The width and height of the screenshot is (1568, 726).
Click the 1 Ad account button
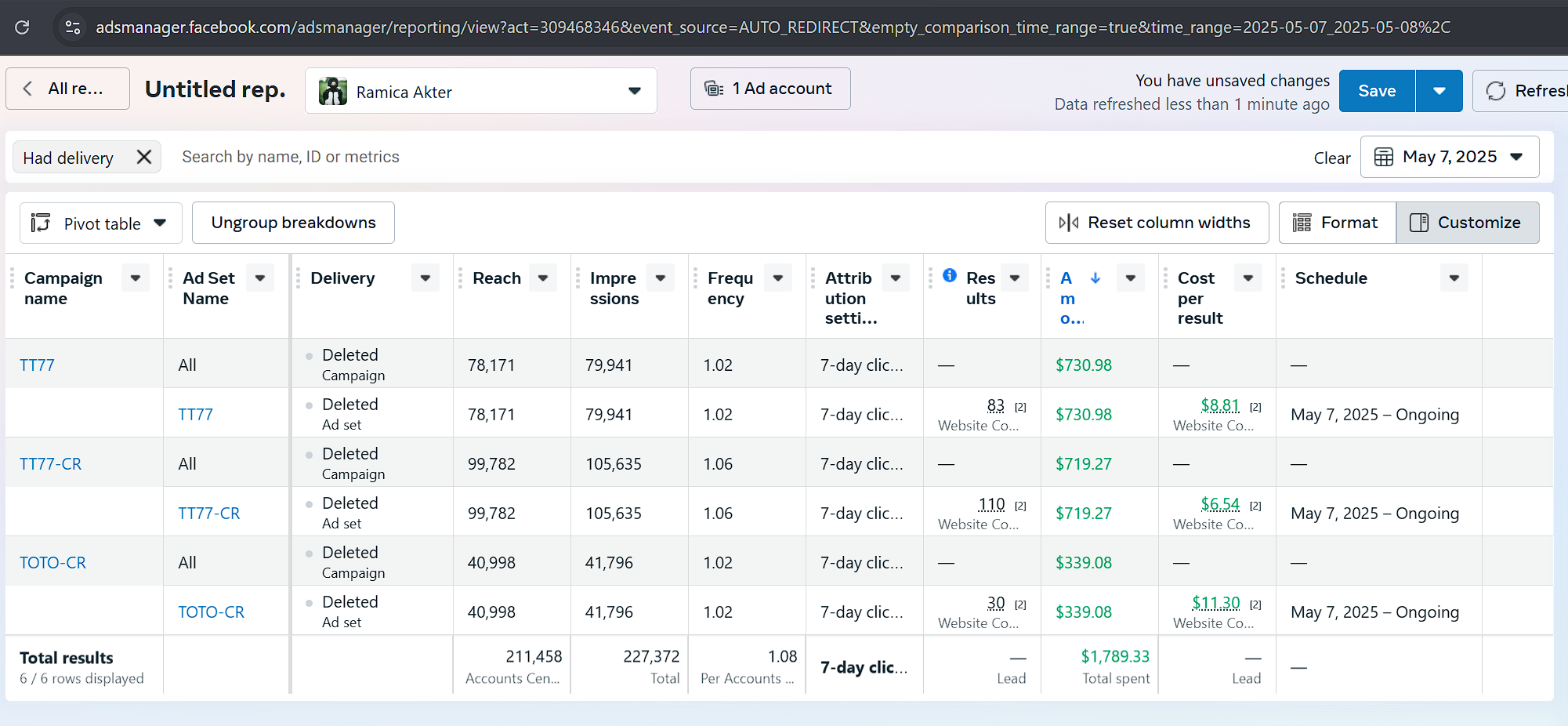click(x=770, y=89)
